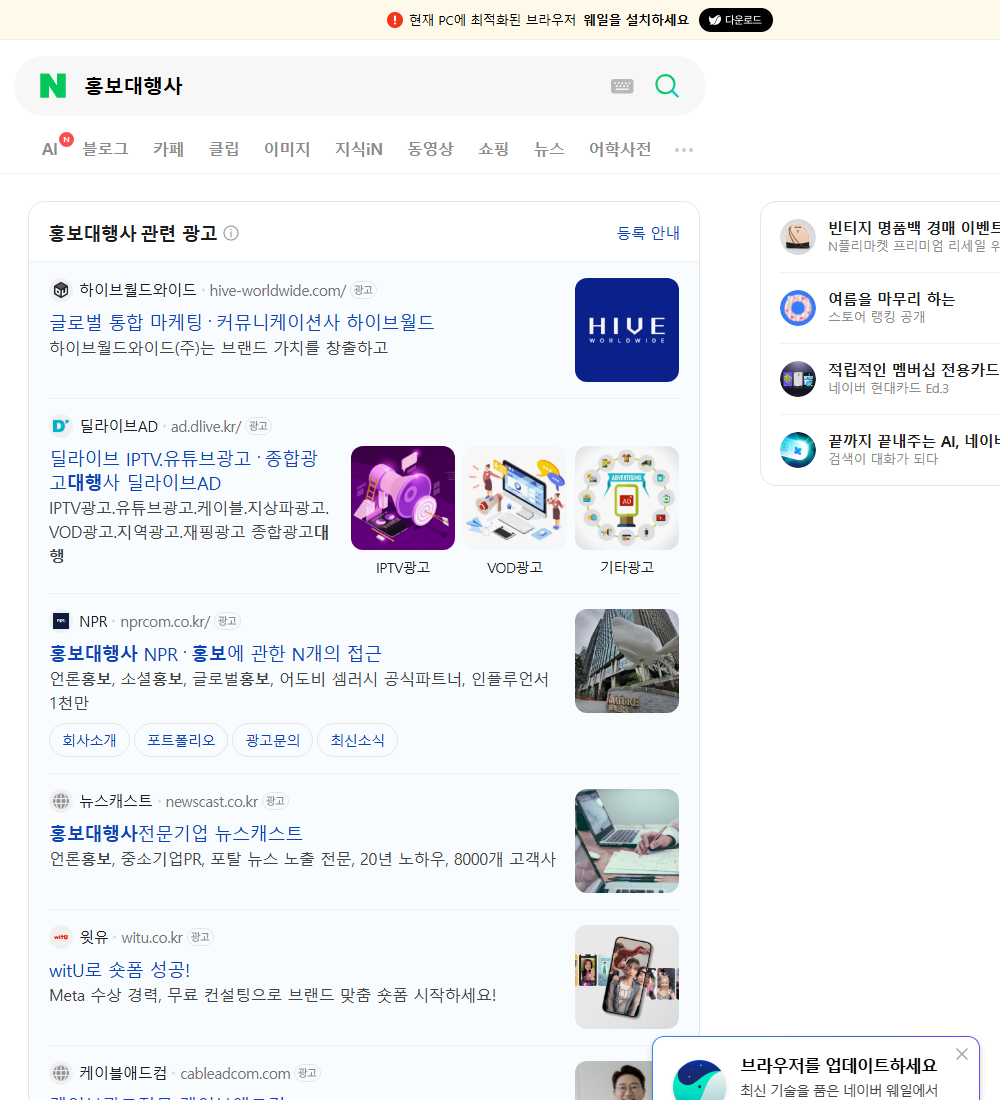This screenshot has width=1000, height=1100.
Task: Click the 딜라이브AD favicon icon
Action: pyautogui.click(x=61, y=426)
